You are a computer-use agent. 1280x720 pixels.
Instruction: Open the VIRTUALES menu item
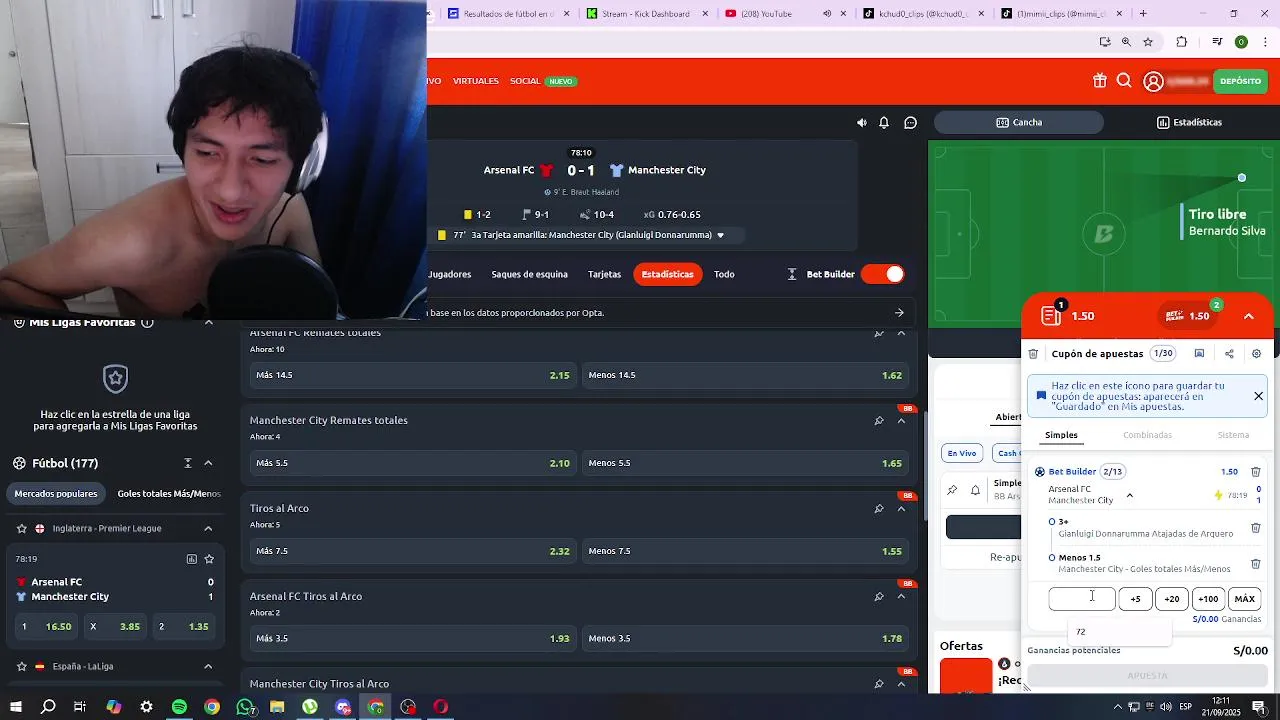tap(476, 81)
